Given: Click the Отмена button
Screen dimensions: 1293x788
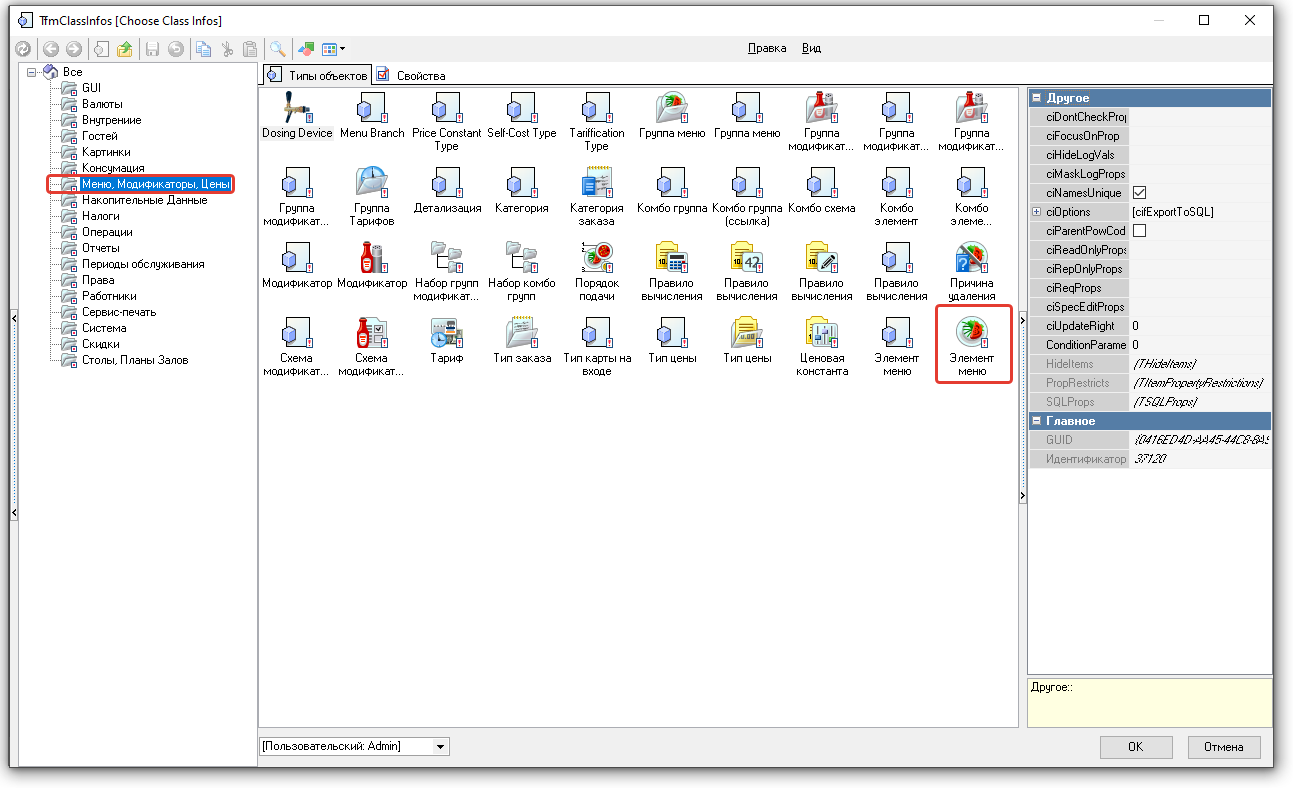Looking at the screenshot, I should [1224, 747].
